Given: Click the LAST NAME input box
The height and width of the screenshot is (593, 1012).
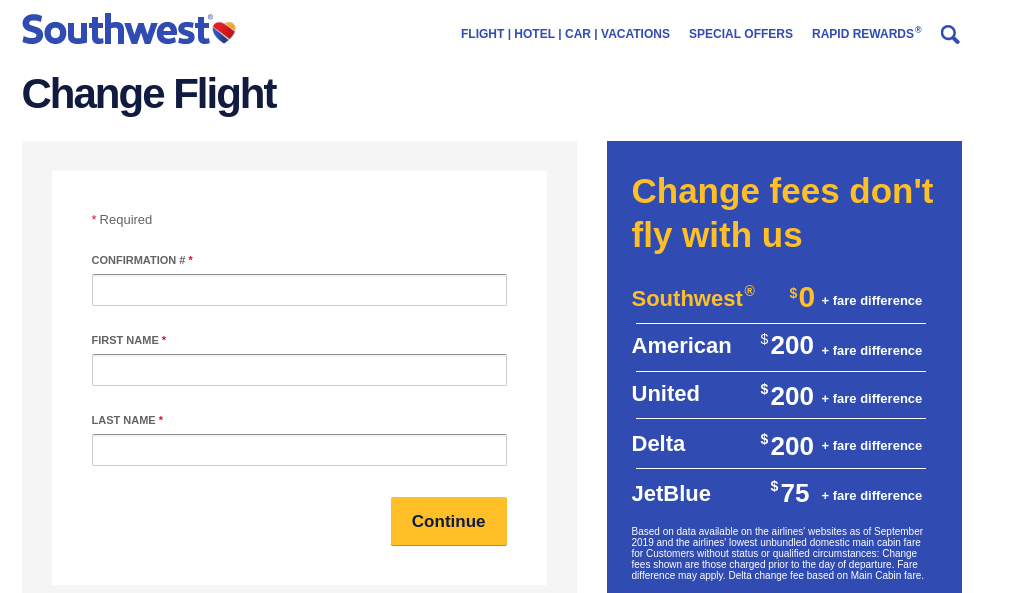Looking at the screenshot, I should pos(298,449).
